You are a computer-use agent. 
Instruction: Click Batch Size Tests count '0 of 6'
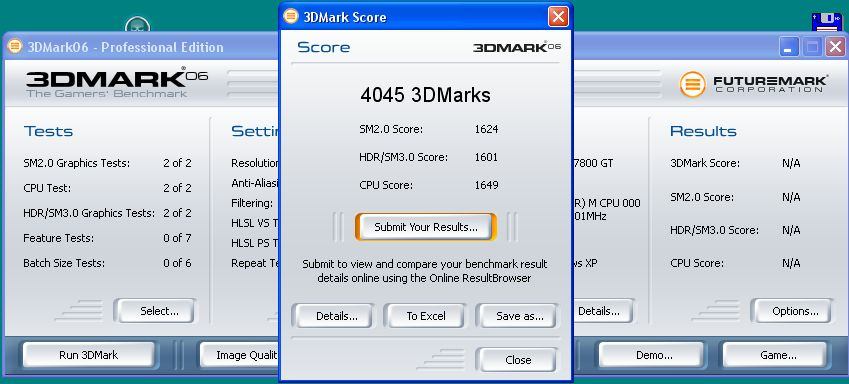pyautogui.click(x=178, y=263)
